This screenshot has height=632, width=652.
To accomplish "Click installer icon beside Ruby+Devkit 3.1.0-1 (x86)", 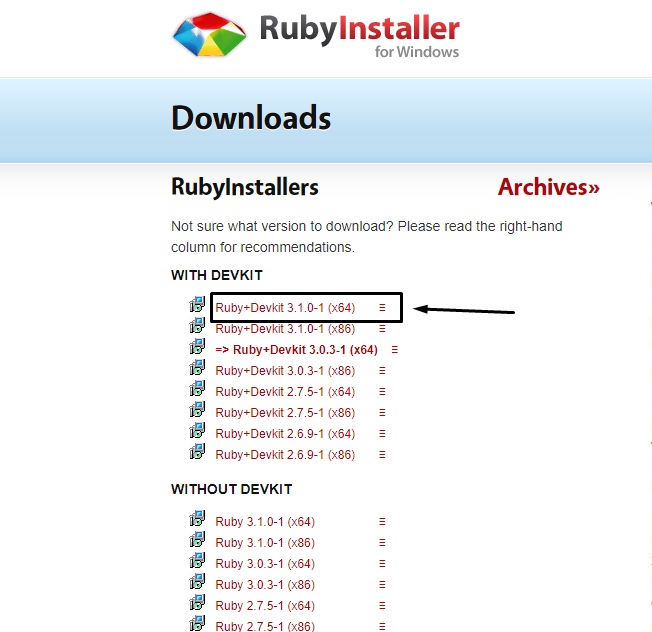I will click(x=198, y=326).
